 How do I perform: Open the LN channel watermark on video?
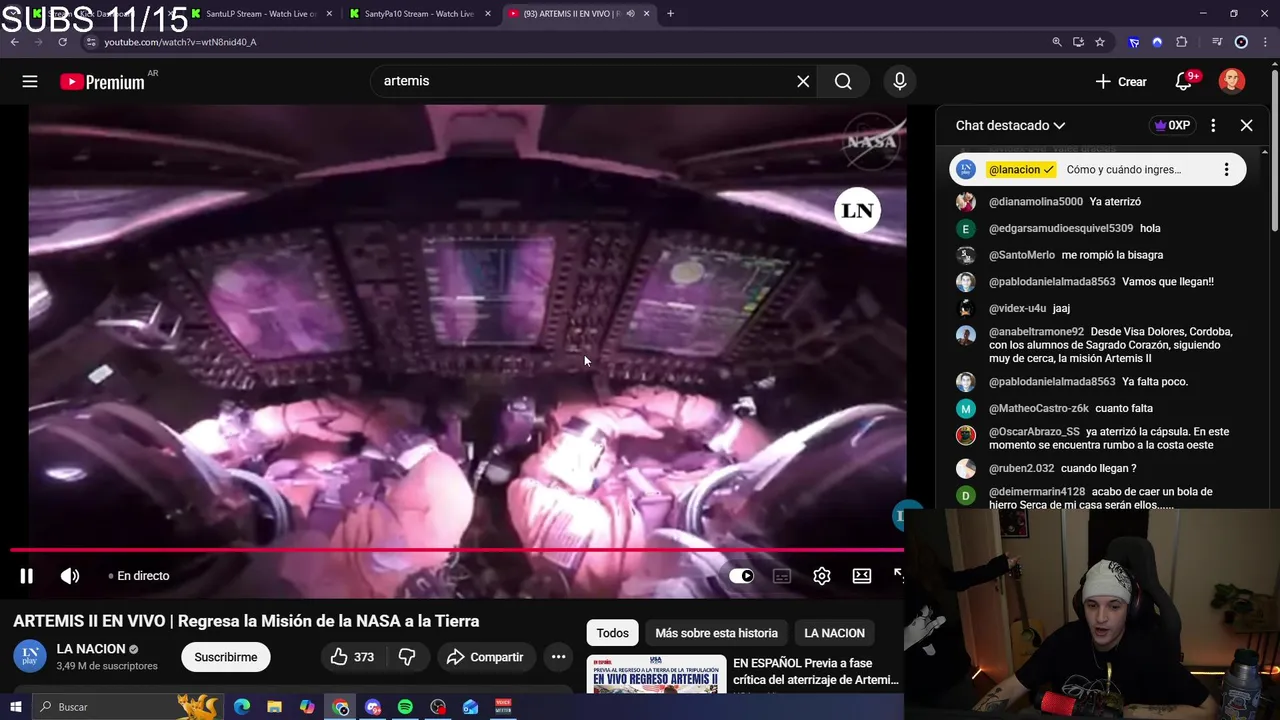point(857,210)
